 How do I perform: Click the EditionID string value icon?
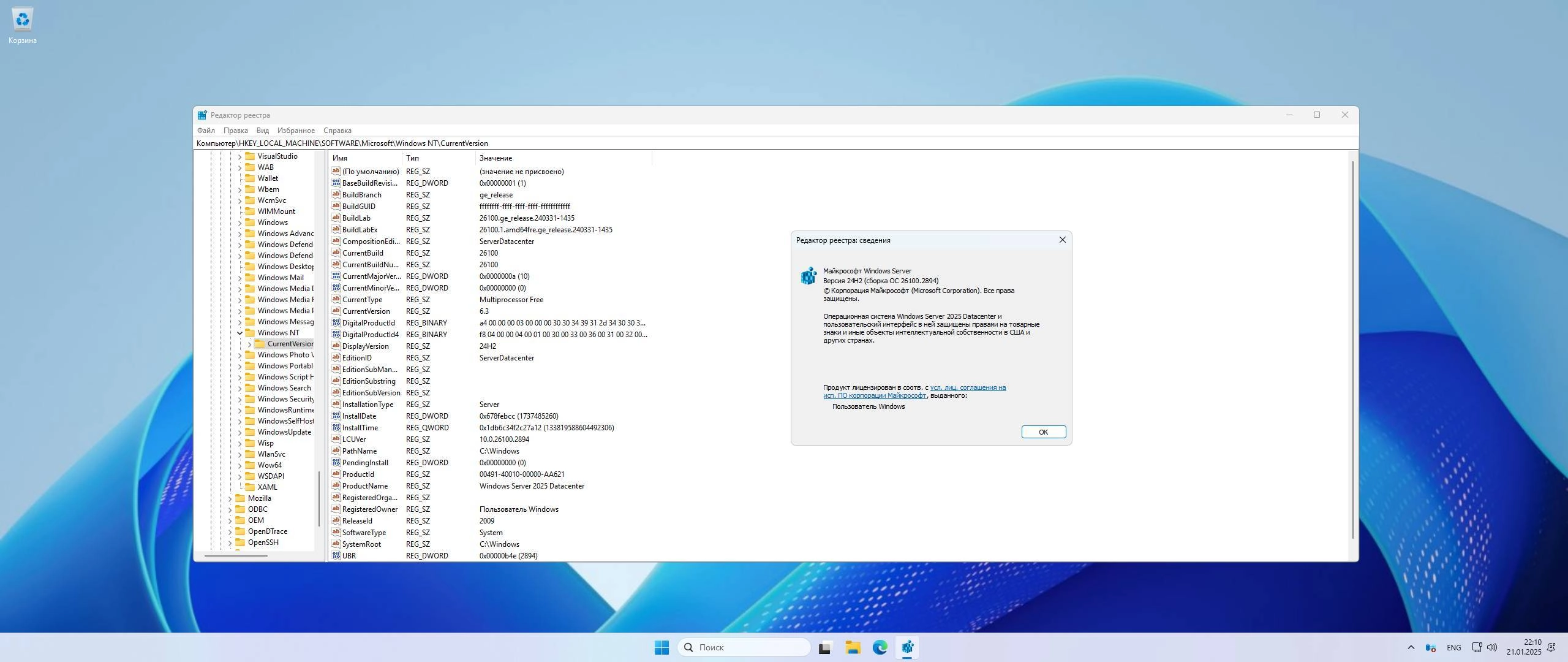coord(336,357)
